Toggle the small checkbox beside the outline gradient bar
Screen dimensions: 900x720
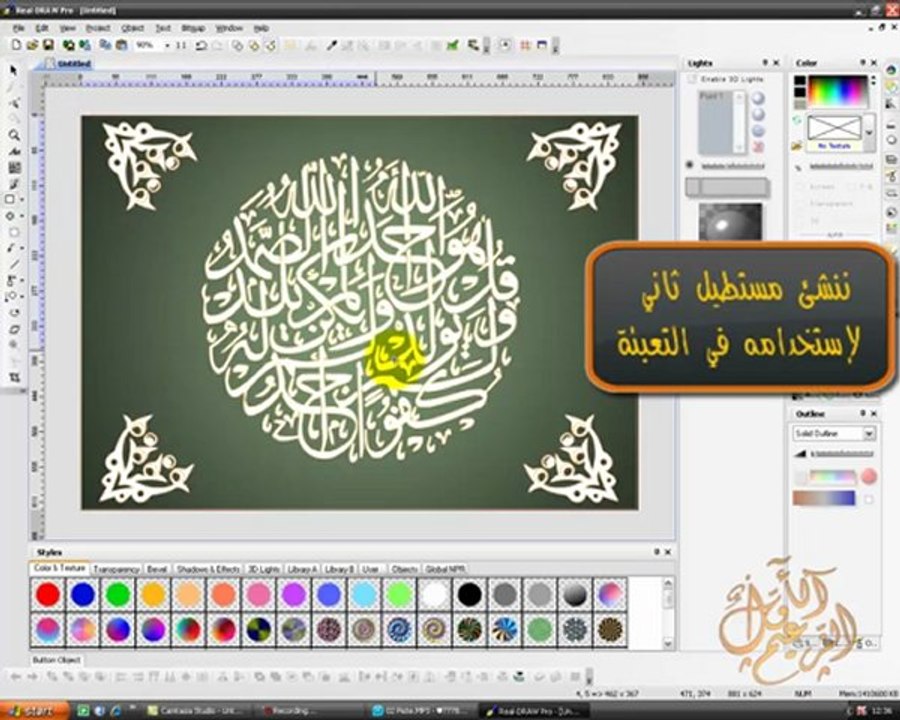(868, 499)
